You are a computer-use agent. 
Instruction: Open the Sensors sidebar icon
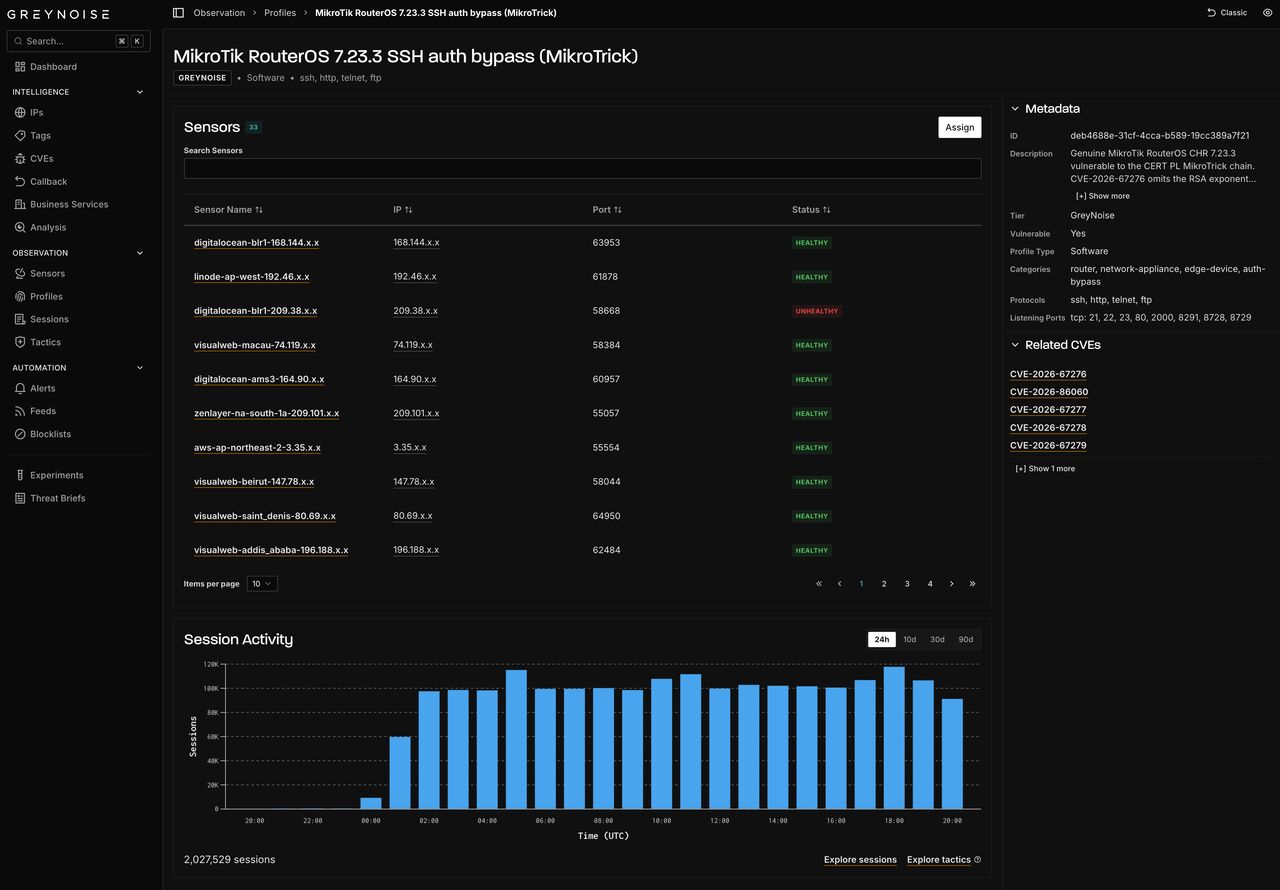20,273
